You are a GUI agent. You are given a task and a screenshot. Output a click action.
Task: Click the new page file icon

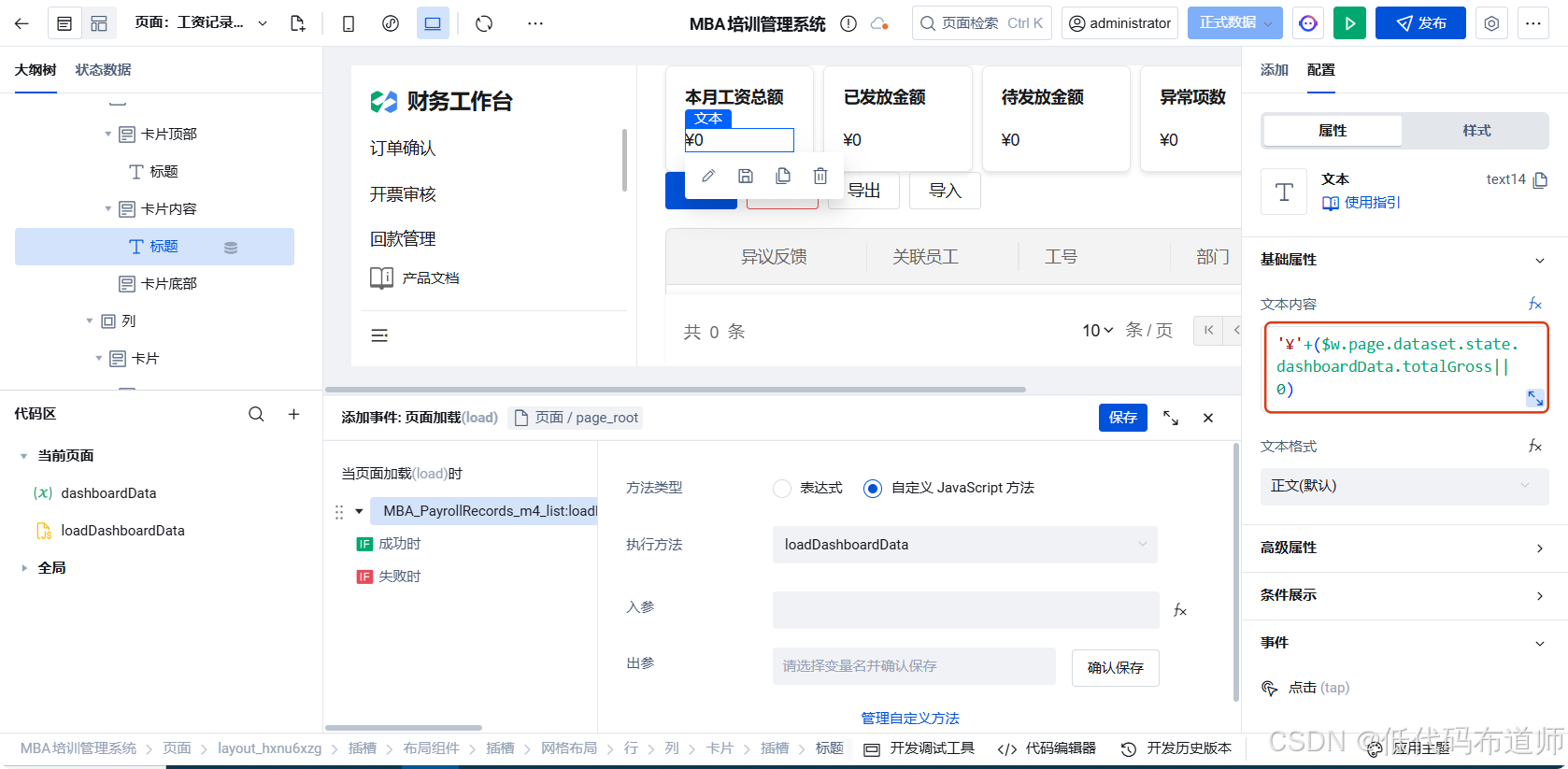298,23
